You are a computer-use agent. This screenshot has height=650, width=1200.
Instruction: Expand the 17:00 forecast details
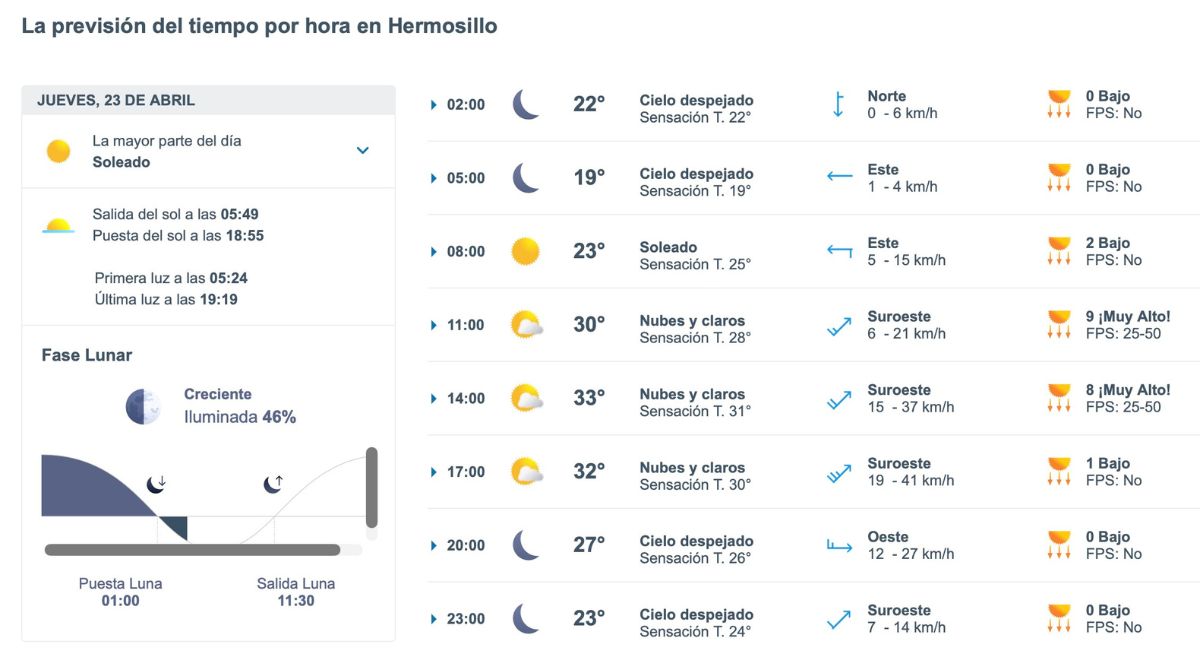[433, 472]
